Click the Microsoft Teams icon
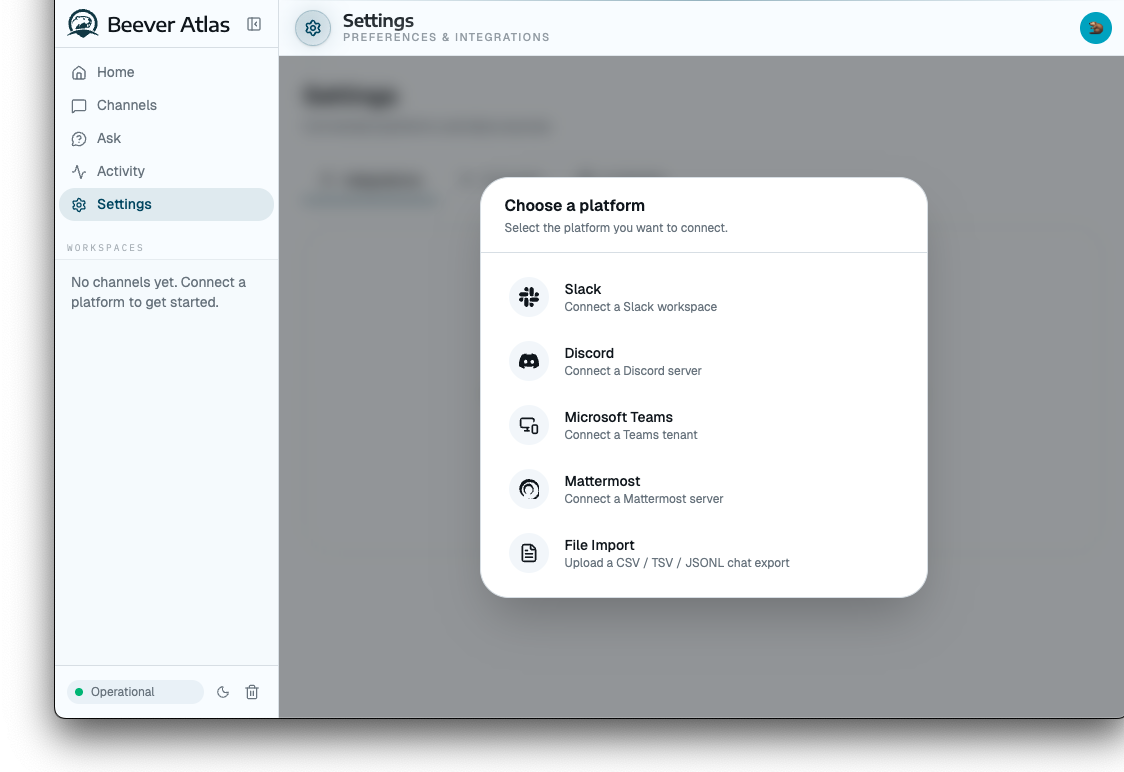 [529, 425]
